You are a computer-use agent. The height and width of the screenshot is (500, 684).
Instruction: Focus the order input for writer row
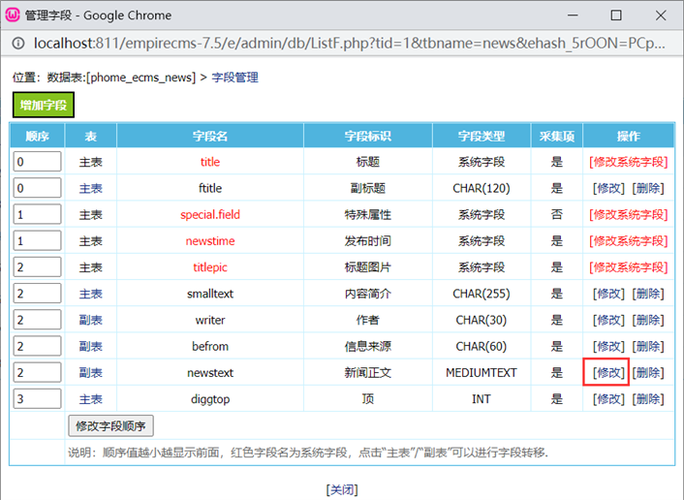coord(37,319)
